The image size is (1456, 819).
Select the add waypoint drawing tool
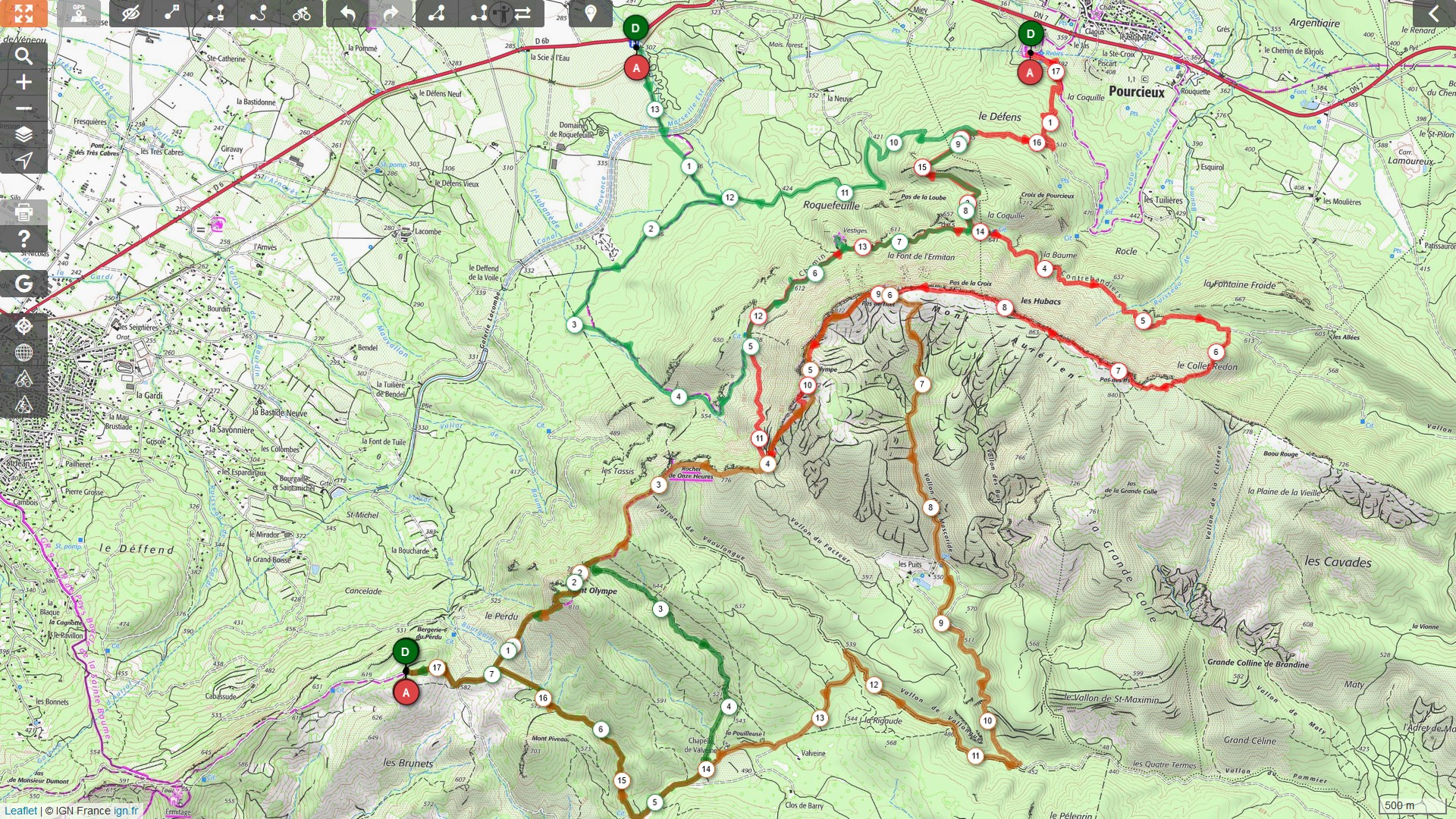coord(173,14)
